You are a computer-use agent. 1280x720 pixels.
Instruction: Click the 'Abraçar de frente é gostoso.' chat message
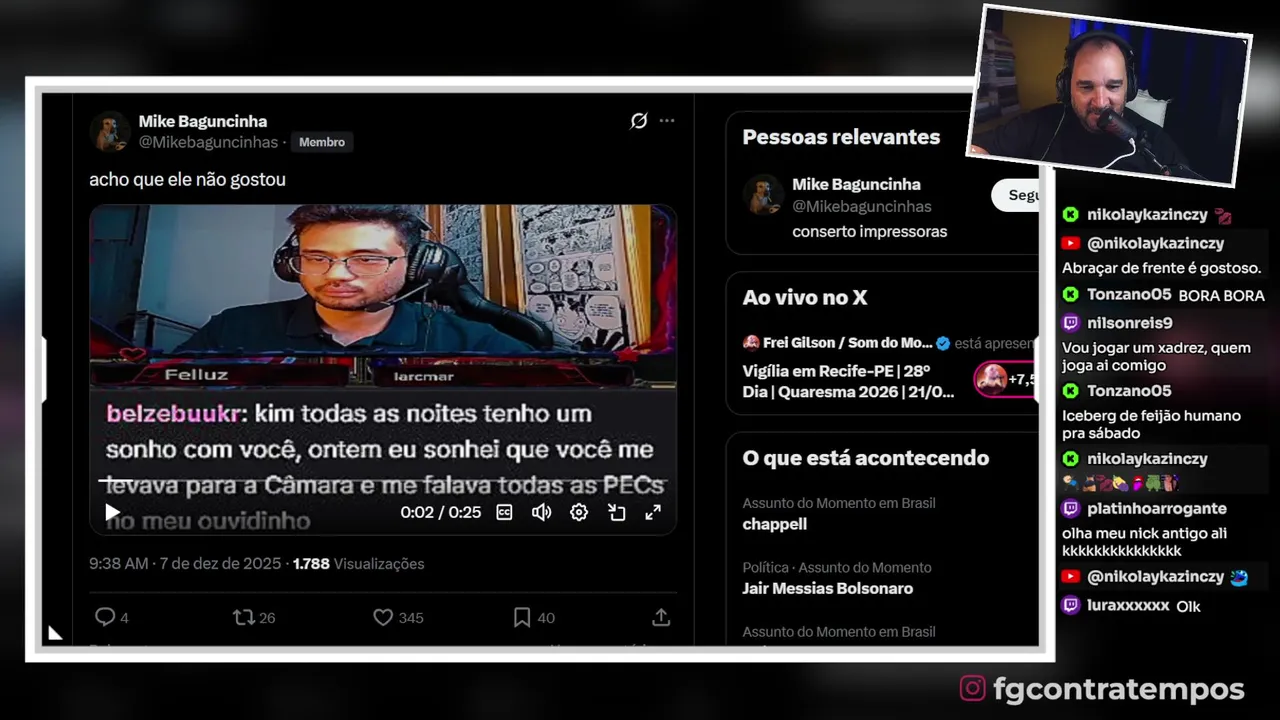tap(1162, 268)
